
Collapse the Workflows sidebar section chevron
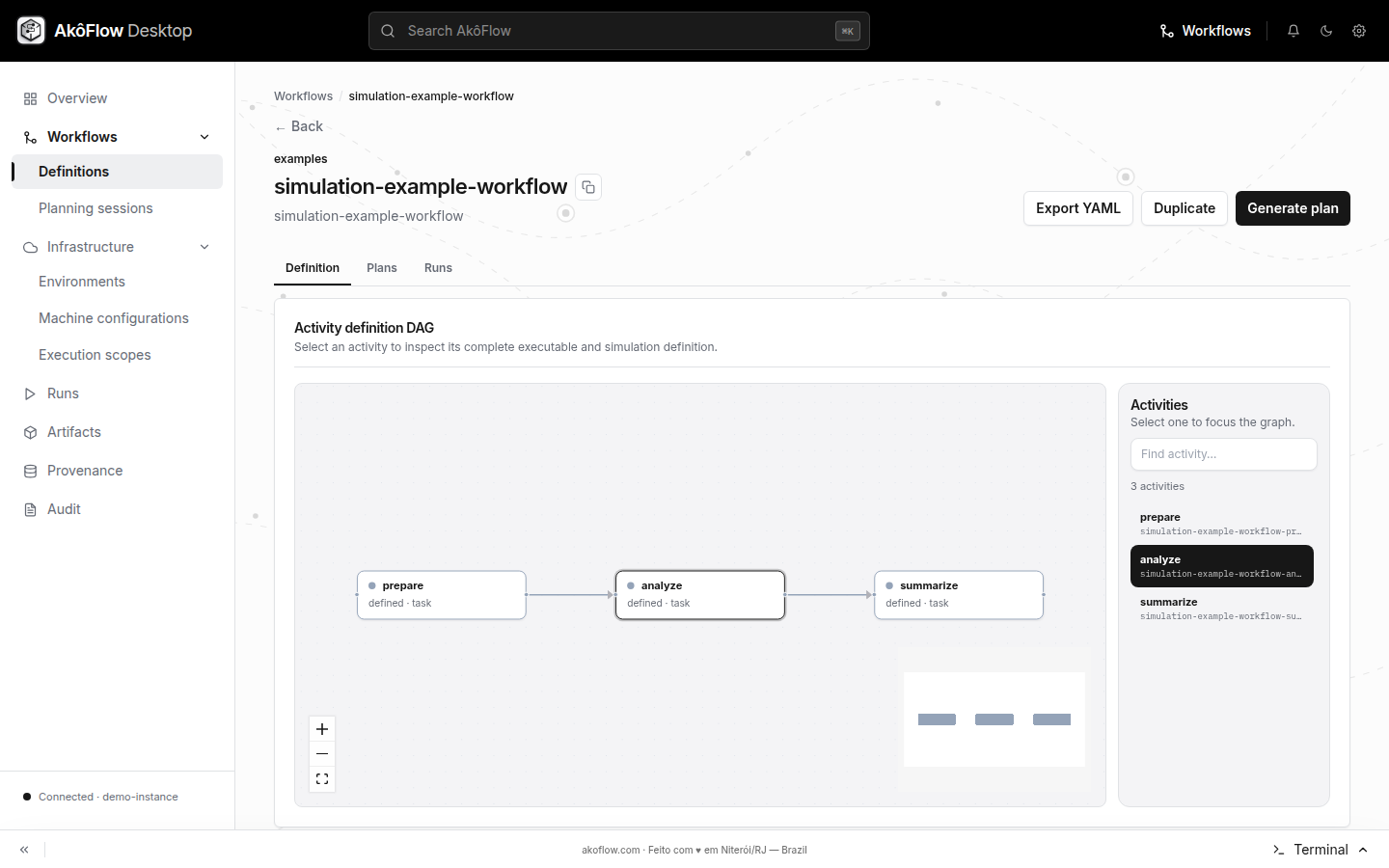pos(204,137)
